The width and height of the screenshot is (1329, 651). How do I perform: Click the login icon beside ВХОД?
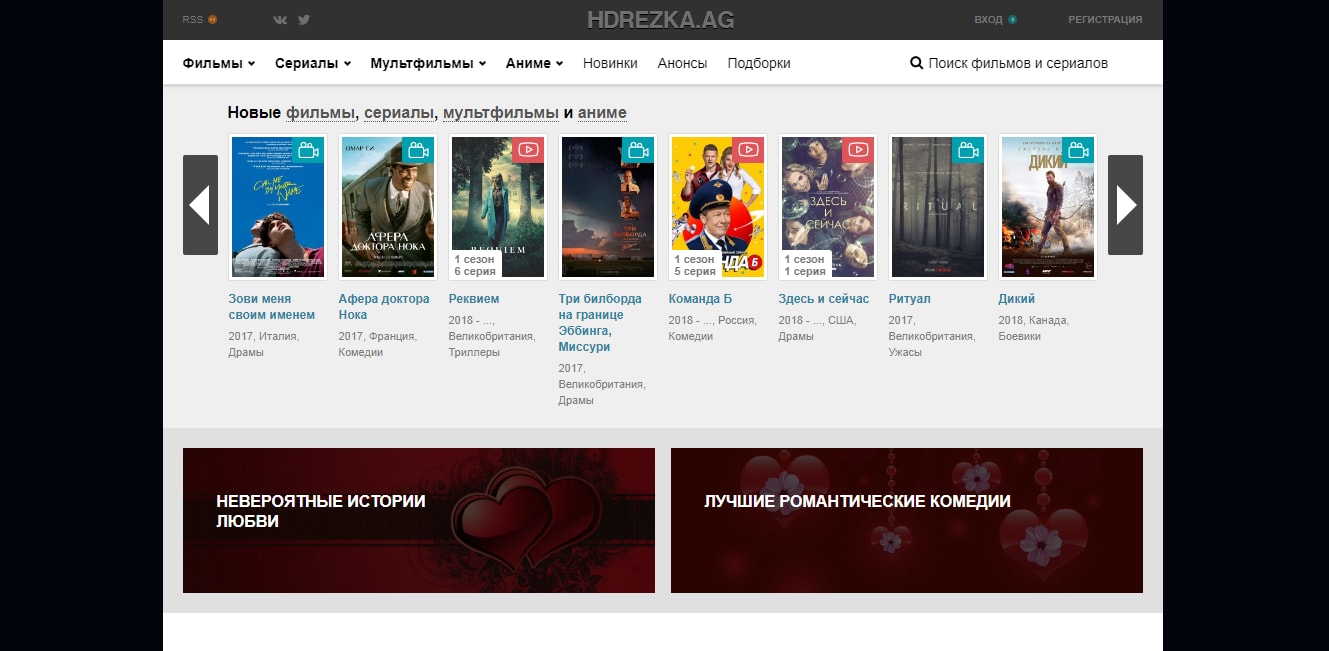click(x=1012, y=20)
